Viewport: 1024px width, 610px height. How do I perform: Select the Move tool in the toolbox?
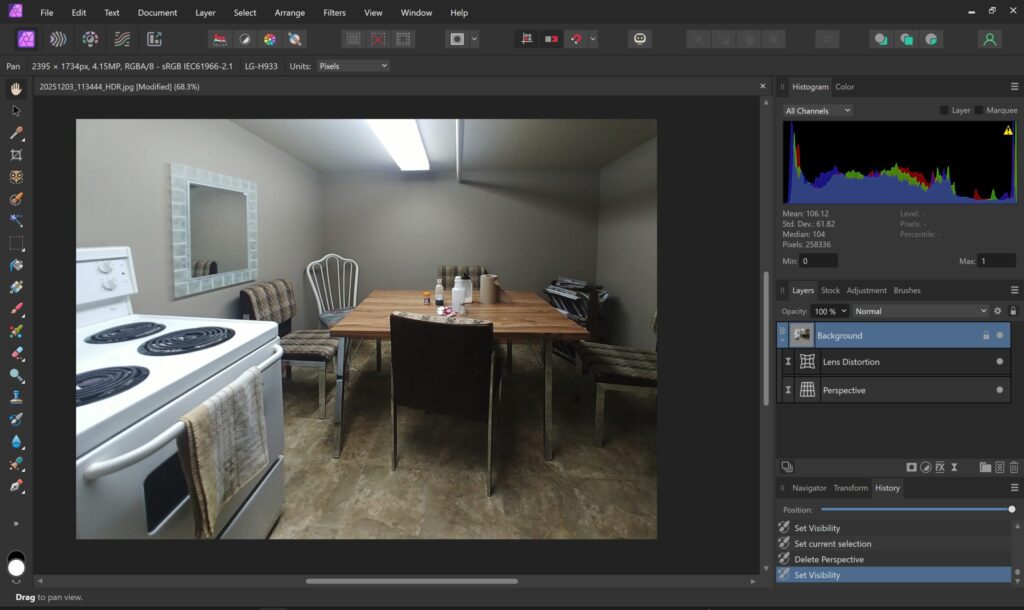[x=16, y=111]
